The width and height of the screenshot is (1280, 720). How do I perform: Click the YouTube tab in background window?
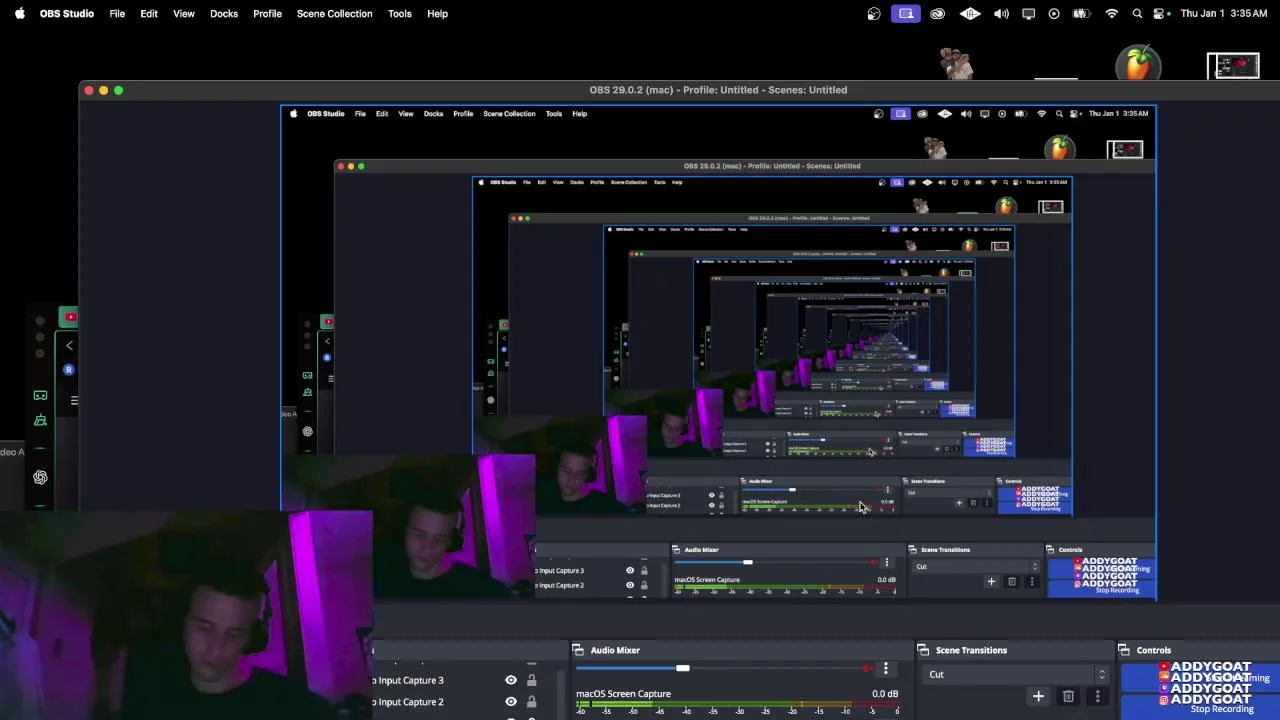tap(69, 317)
